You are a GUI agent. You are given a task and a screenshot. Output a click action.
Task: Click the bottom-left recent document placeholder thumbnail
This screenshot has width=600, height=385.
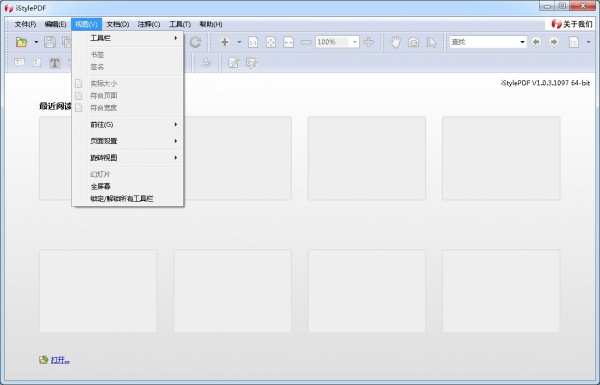pyautogui.click(x=98, y=291)
